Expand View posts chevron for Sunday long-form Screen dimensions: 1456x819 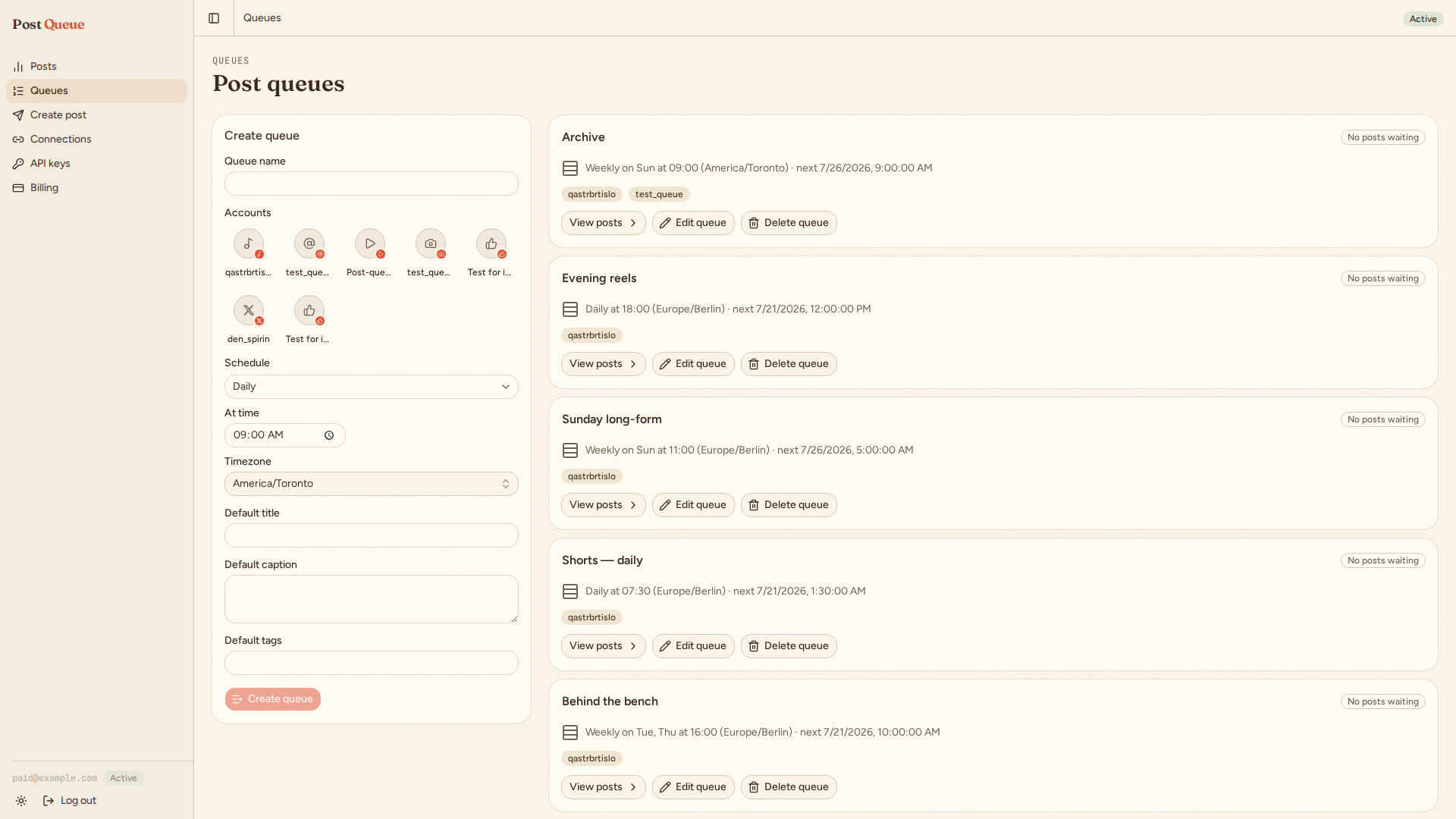click(633, 505)
